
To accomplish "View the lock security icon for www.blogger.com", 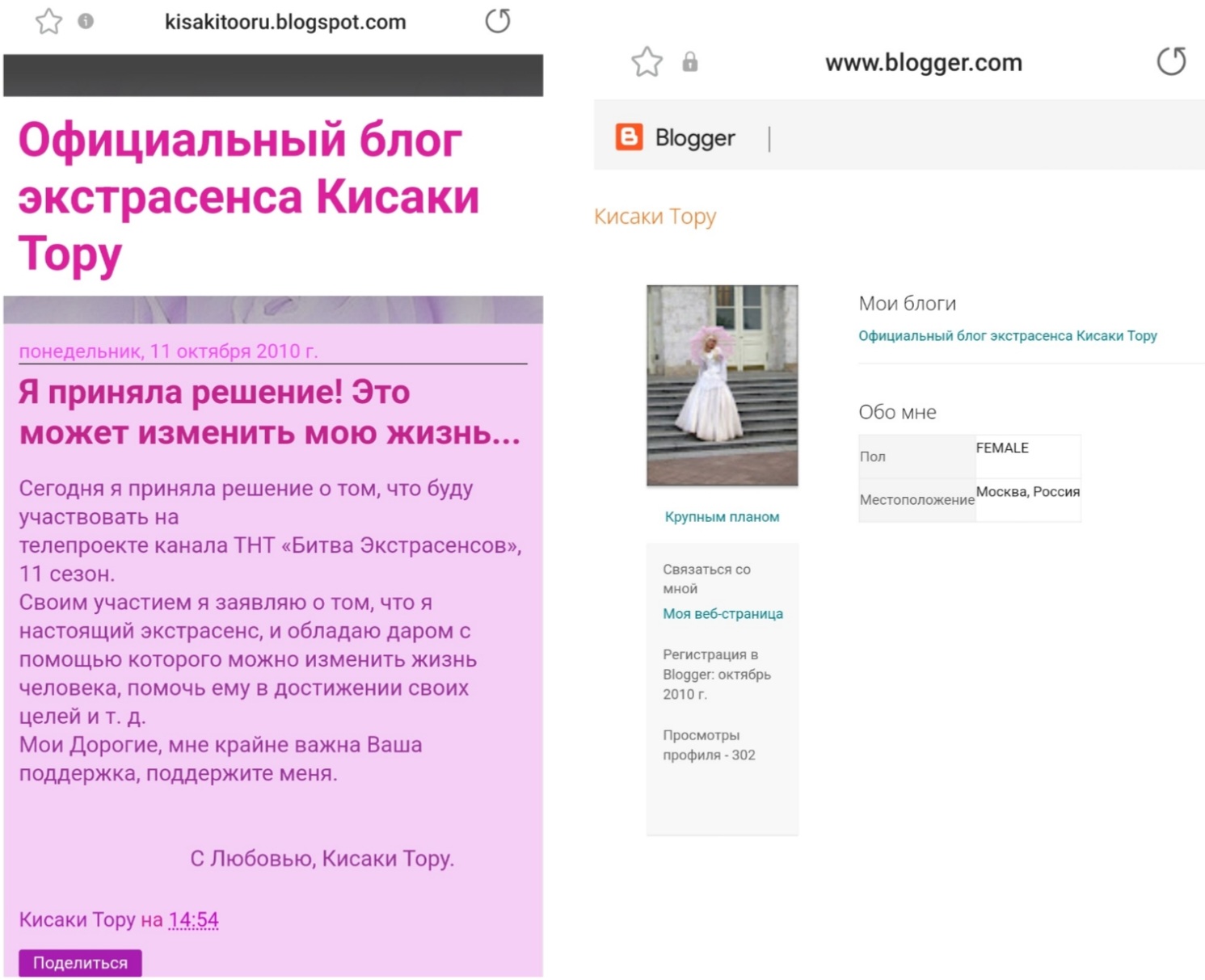I will coord(689,61).
